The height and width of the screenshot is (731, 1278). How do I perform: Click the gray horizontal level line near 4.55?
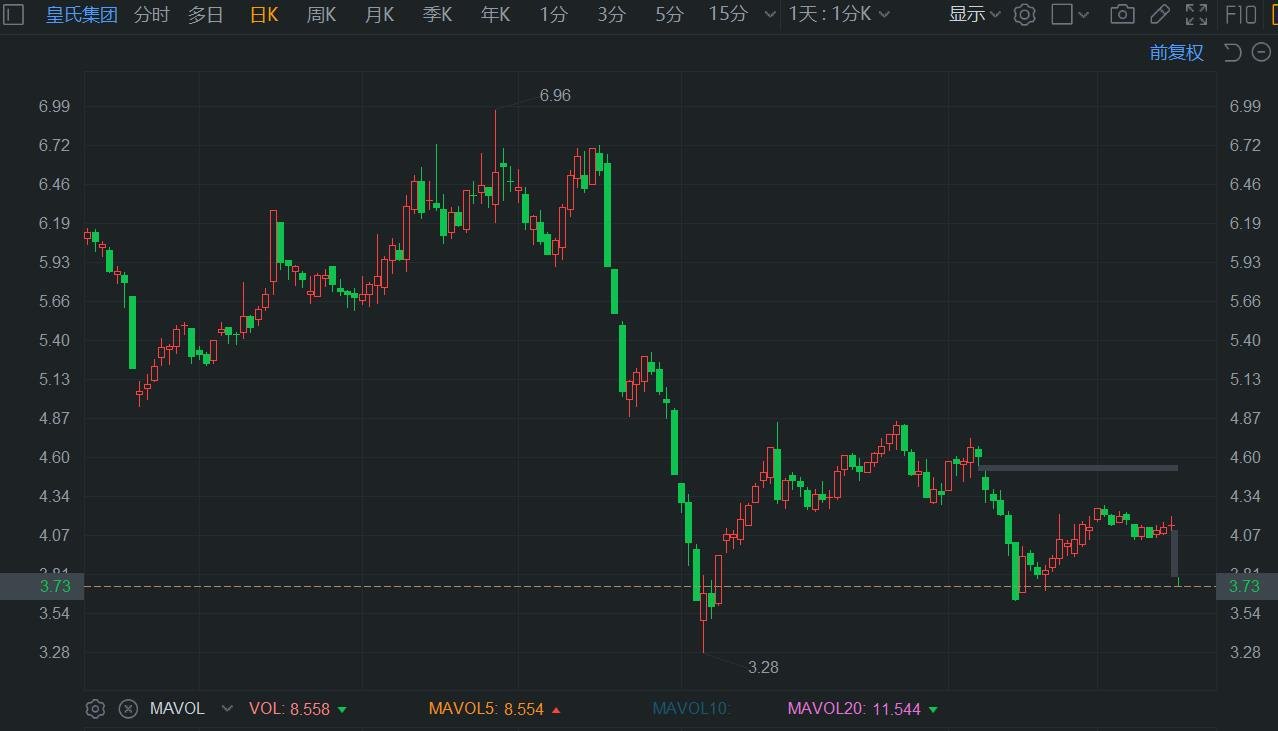click(x=1078, y=468)
